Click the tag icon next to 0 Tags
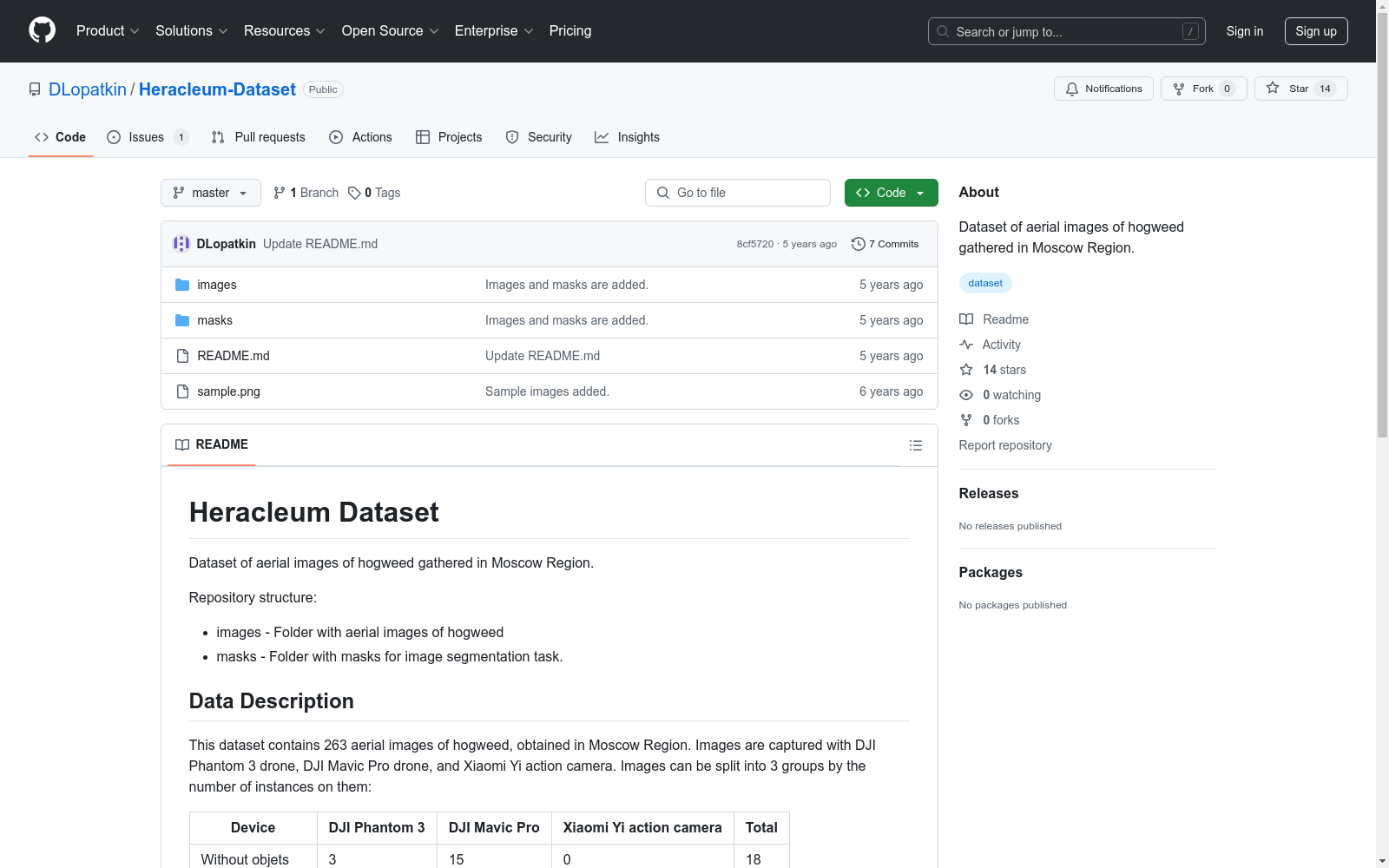The image size is (1389, 868). (354, 193)
